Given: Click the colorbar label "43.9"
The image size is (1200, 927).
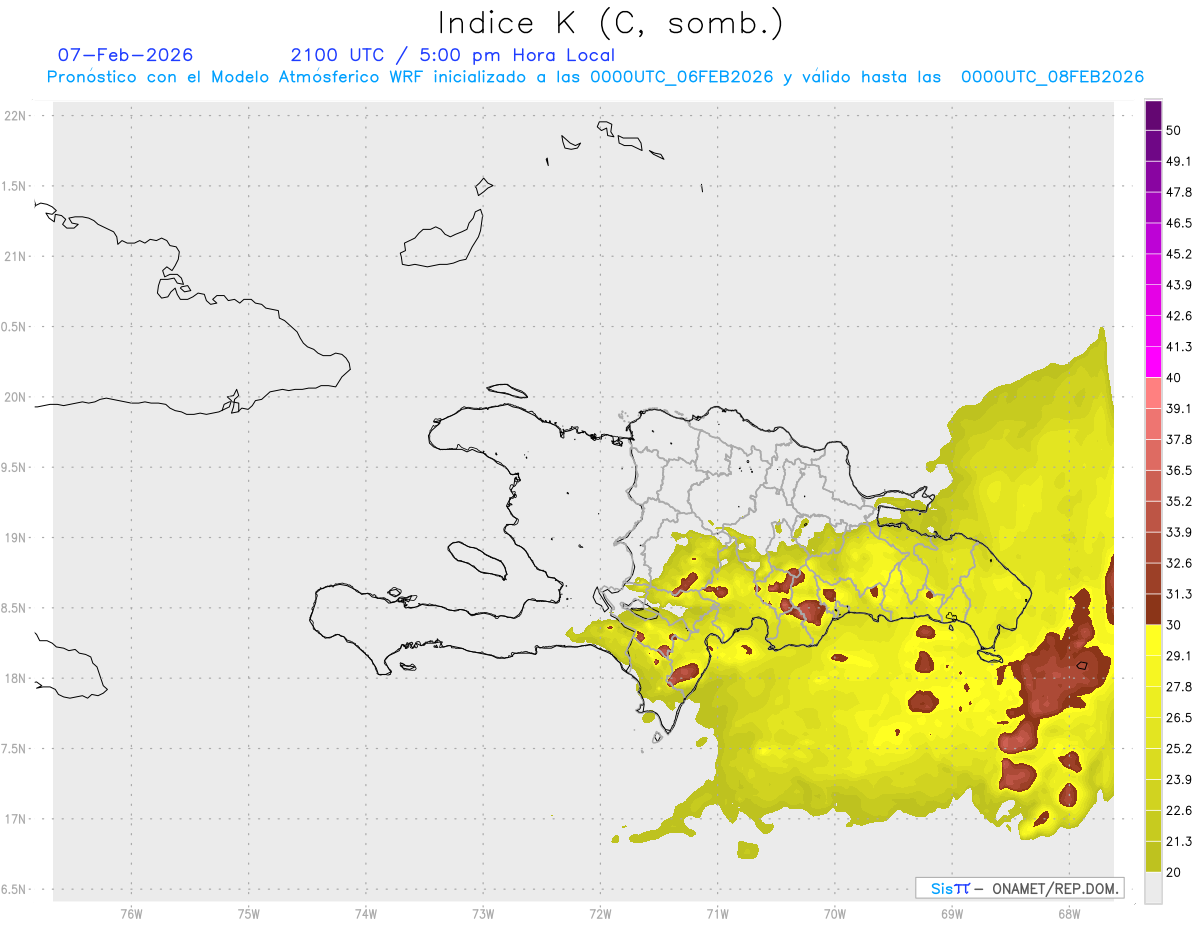Looking at the screenshot, I should [1179, 285].
